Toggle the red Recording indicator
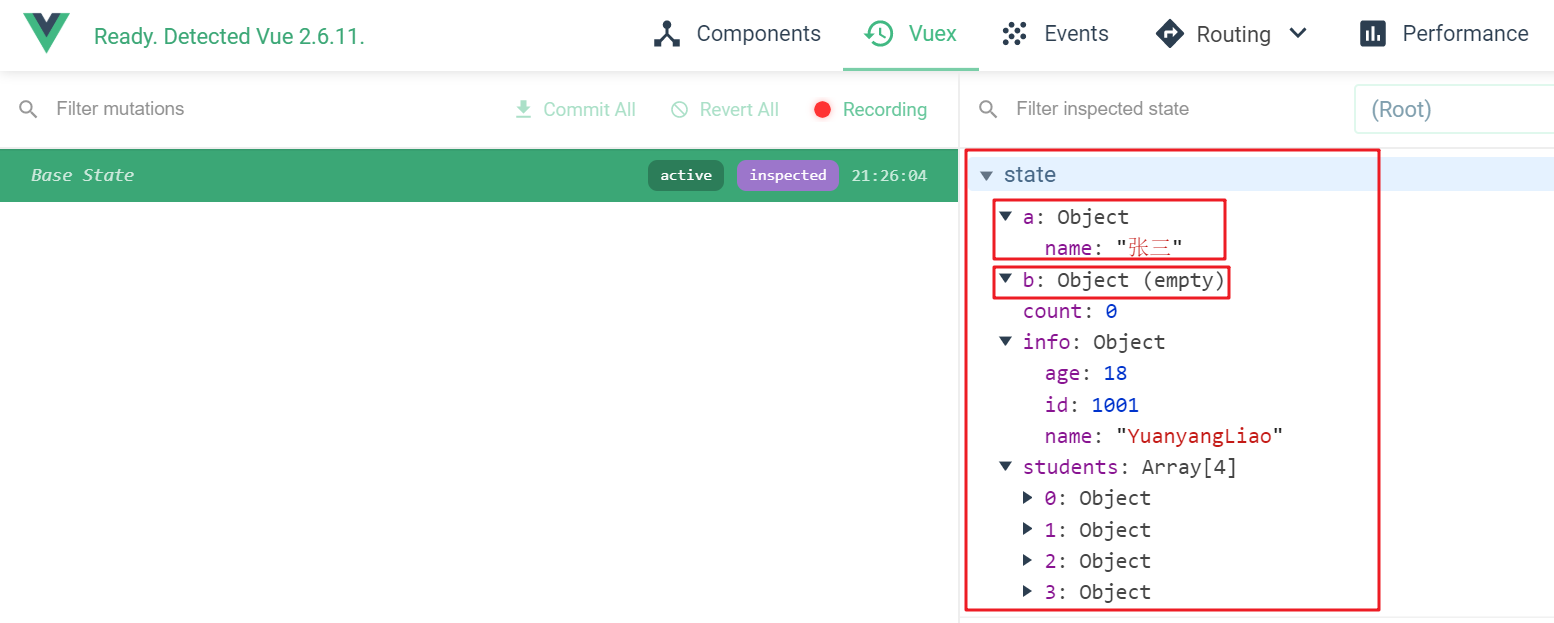1554x623 pixels. point(822,109)
